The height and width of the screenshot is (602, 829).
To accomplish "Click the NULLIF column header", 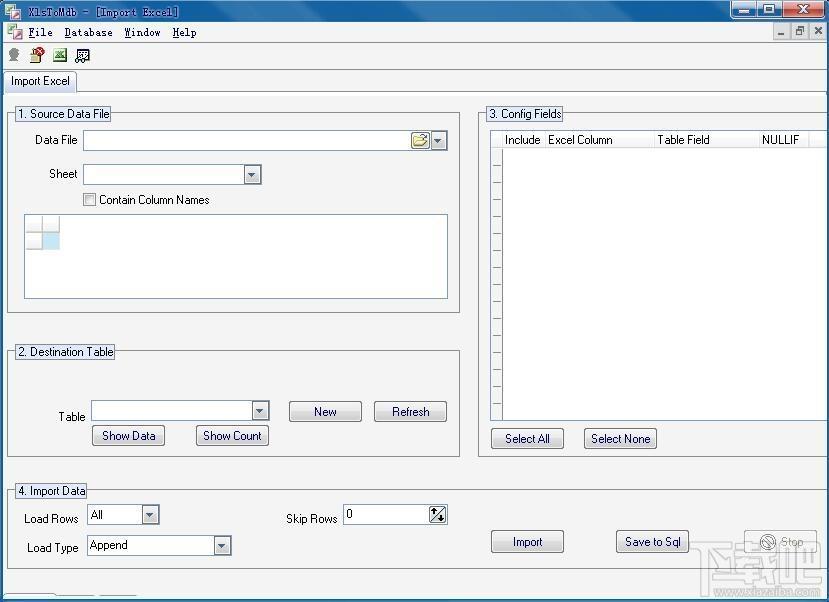I will coord(783,140).
